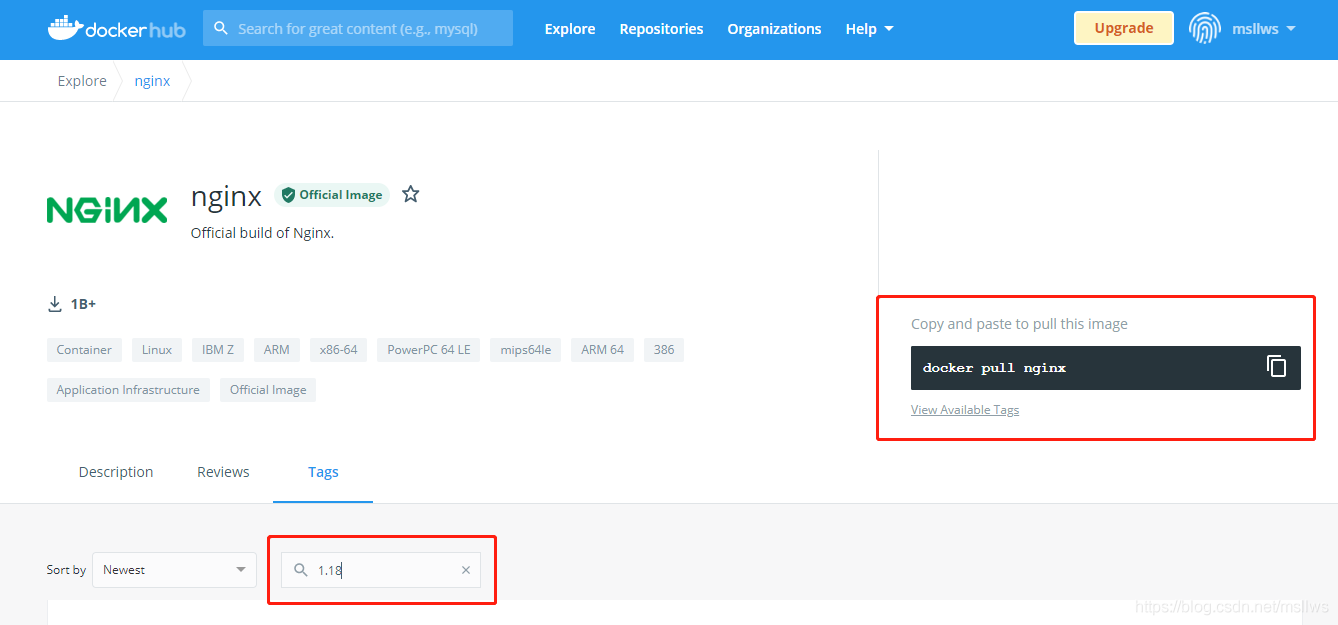Screen dimensions: 1338x625
Task: Switch to the Description tab
Action: click(x=116, y=472)
